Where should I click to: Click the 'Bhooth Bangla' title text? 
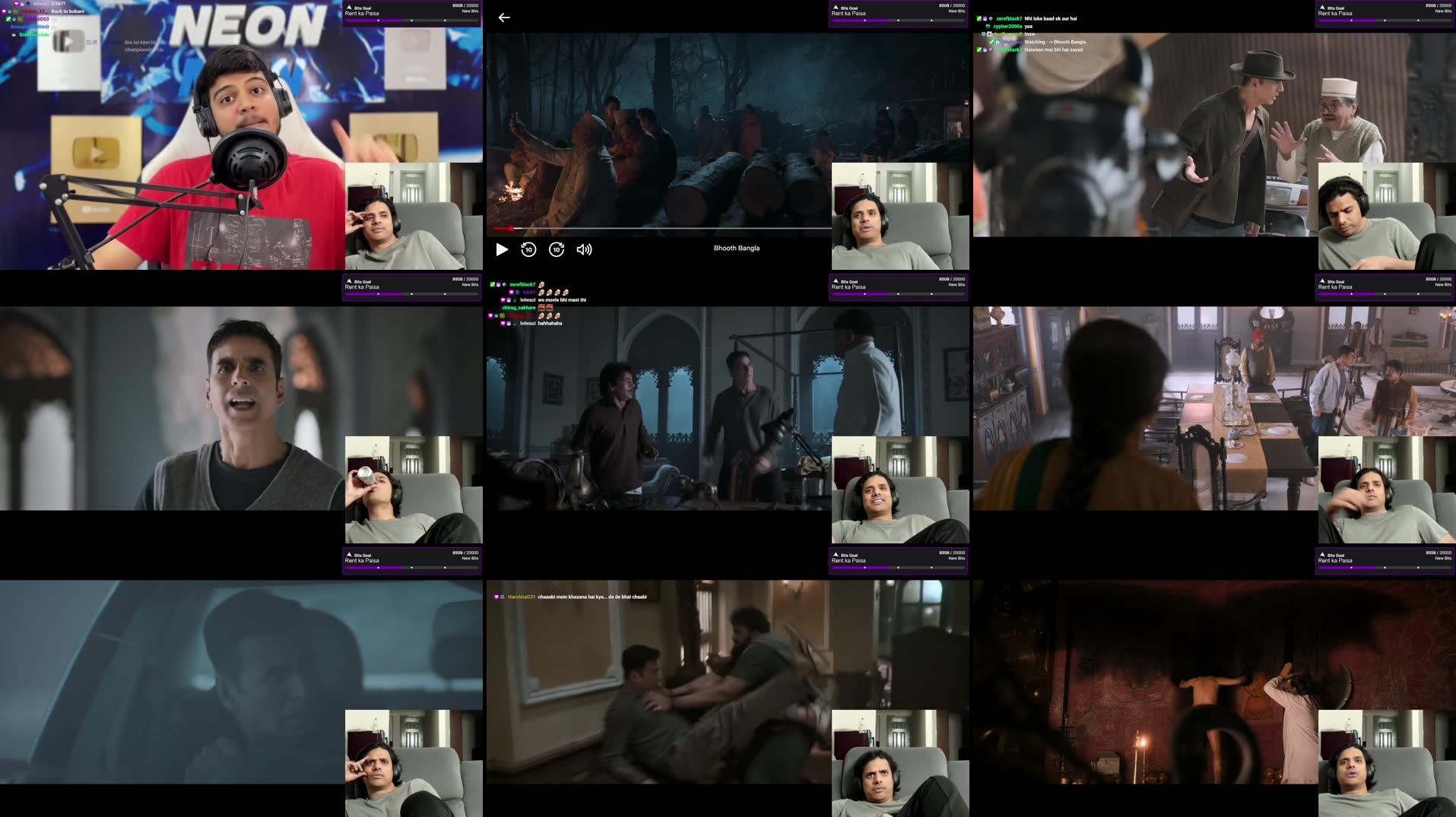click(737, 248)
